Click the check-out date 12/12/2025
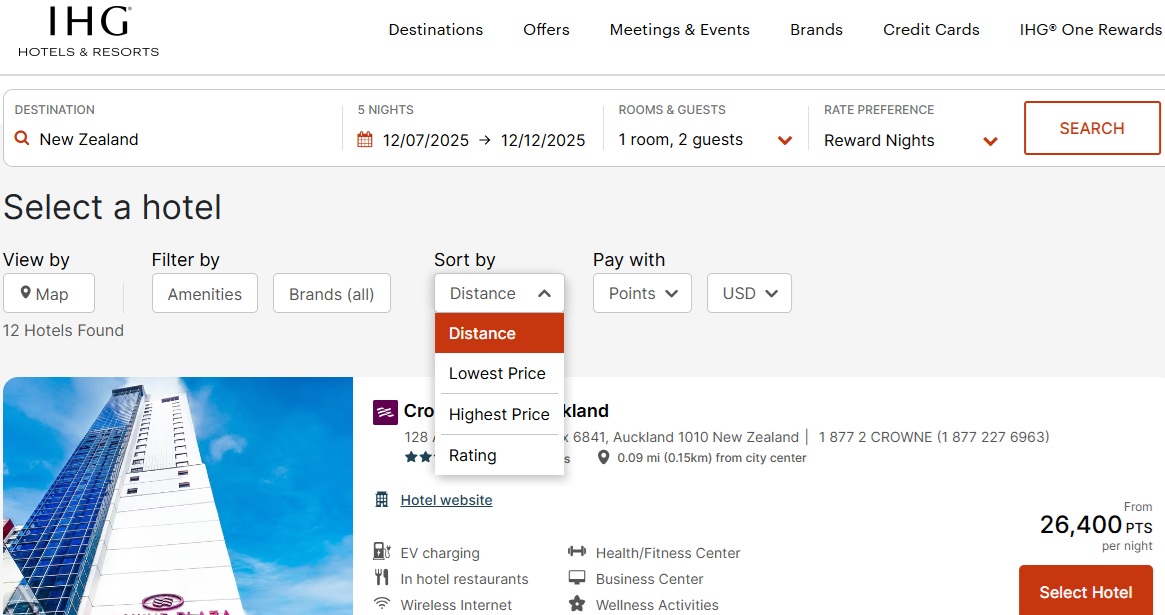Screen dimensions: 1165x615 click(543, 140)
